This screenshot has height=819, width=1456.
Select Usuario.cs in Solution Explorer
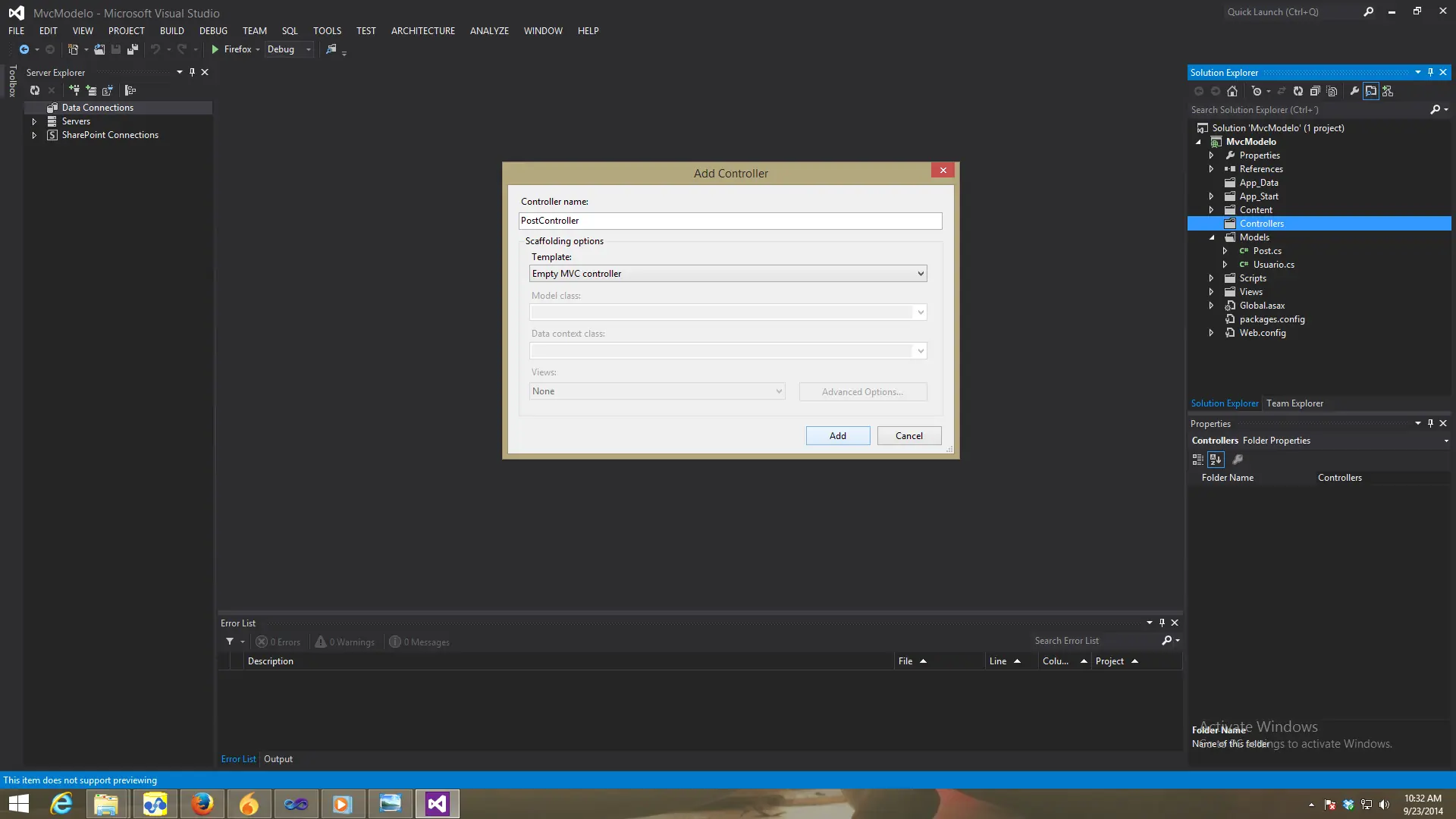coord(1273,265)
